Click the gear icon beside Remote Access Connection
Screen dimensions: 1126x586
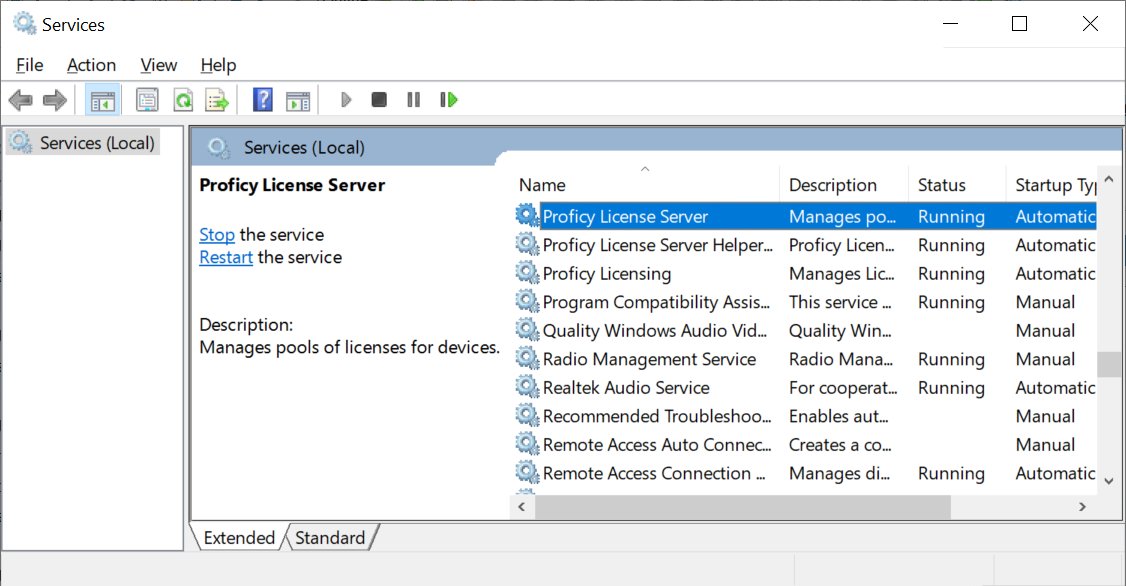point(527,473)
